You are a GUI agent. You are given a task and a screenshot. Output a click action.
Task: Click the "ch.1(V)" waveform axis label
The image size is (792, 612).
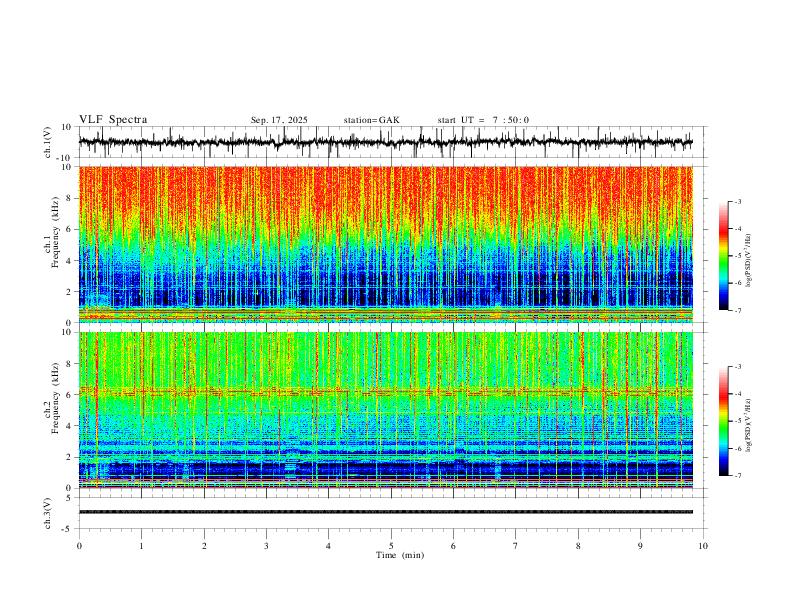(x=48, y=142)
